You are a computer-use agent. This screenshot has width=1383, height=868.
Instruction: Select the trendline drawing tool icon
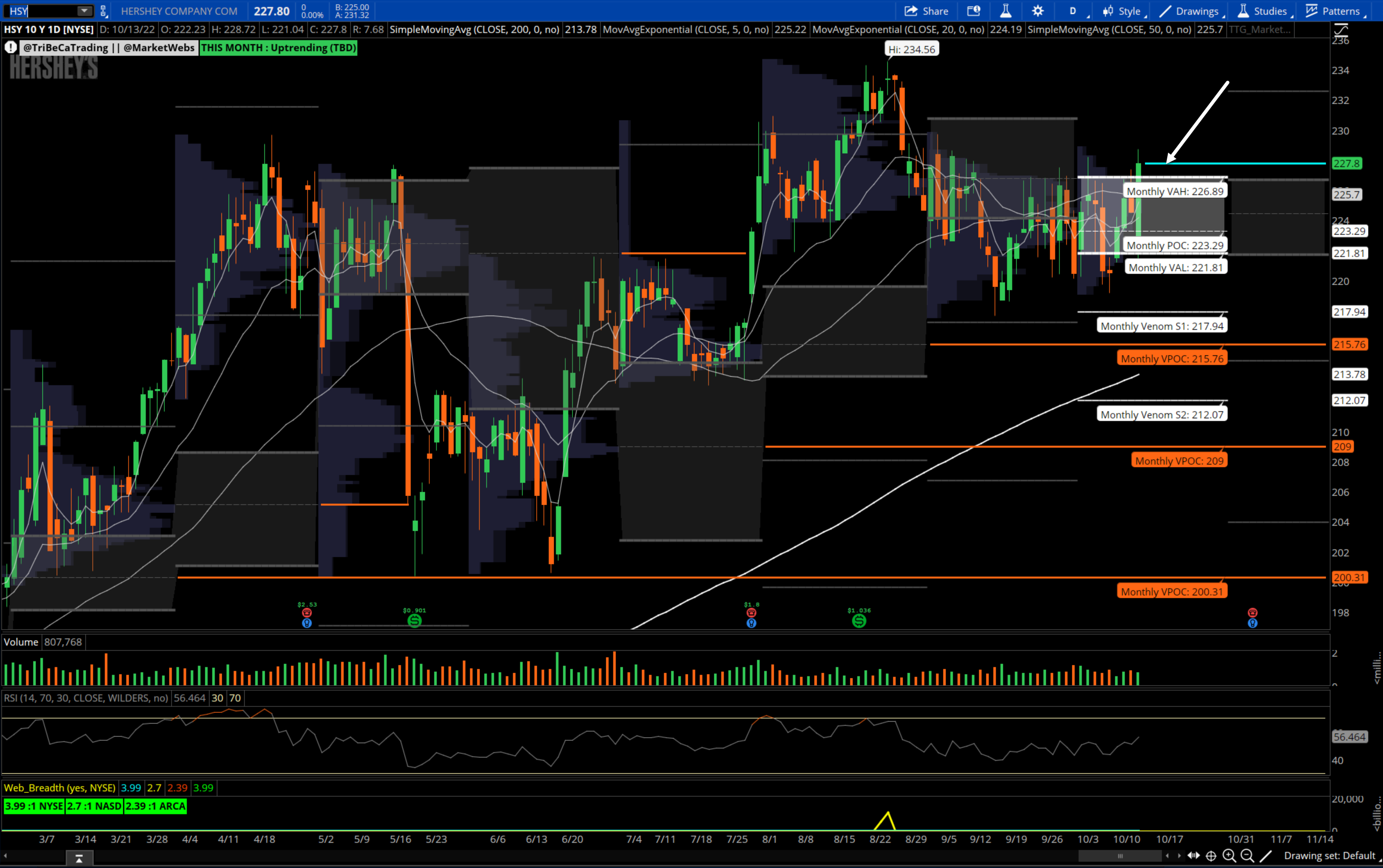click(x=1265, y=856)
